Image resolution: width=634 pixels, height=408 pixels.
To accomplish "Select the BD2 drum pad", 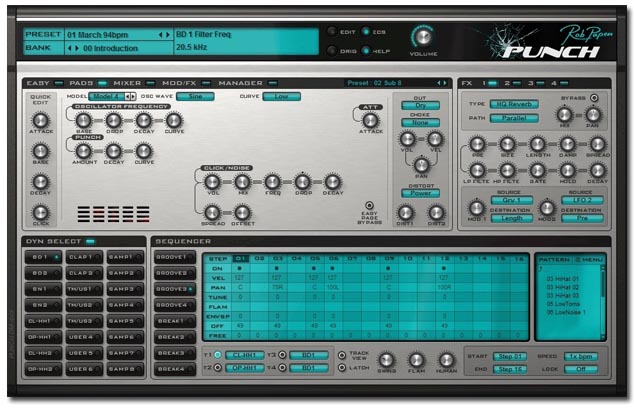I will point(43,273).
